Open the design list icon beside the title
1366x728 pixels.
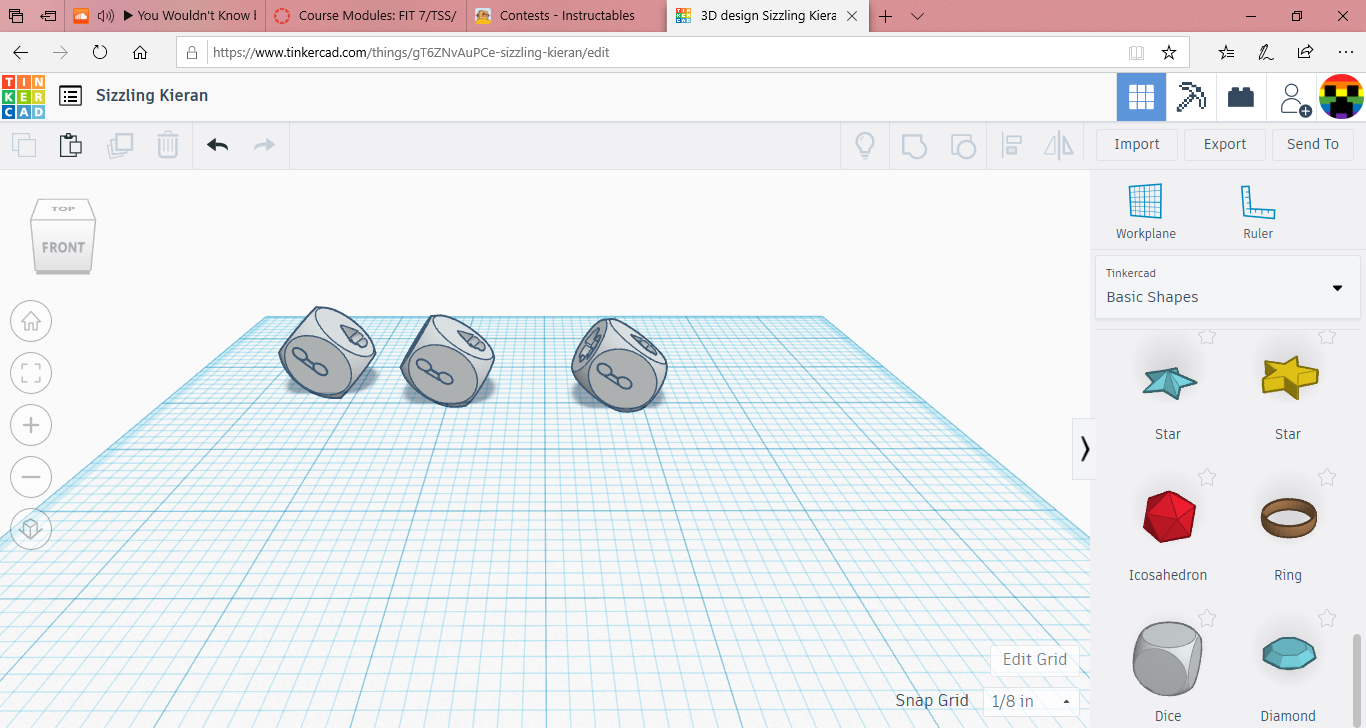tap(70, 96)
